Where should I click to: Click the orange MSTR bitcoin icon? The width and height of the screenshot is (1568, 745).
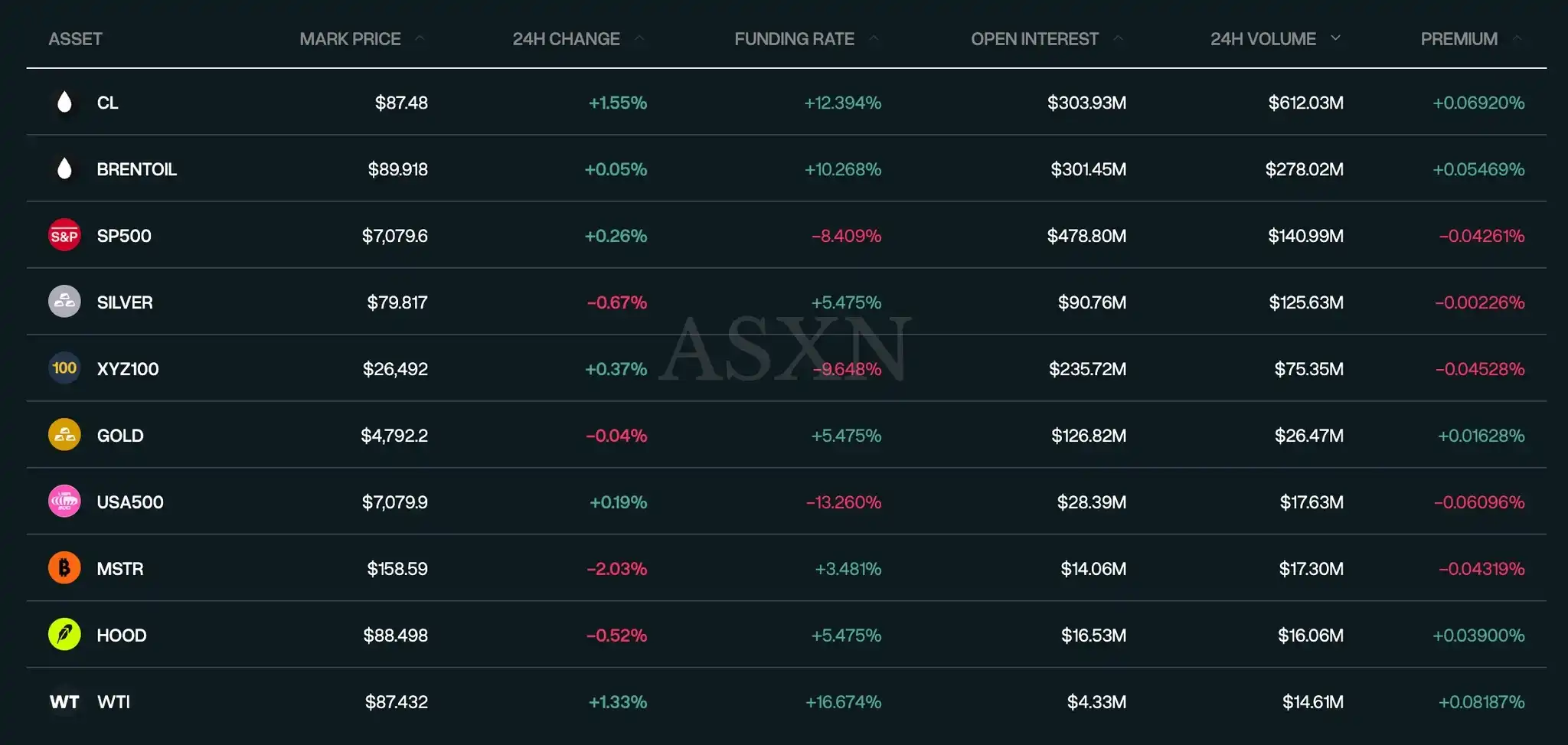click(x=64, y=568)
